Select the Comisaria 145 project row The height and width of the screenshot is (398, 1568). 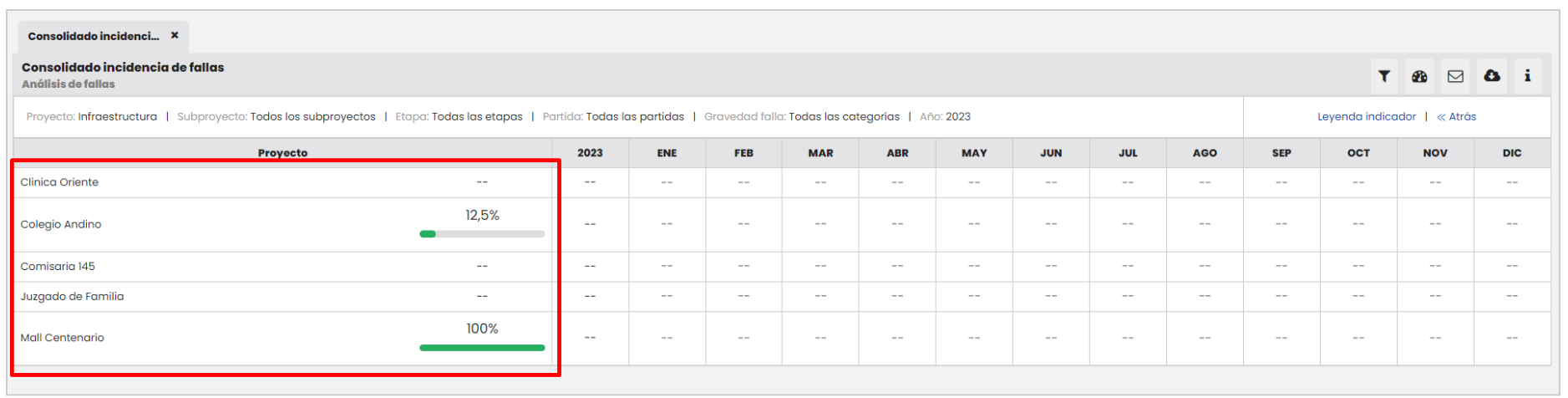(58, 267)
